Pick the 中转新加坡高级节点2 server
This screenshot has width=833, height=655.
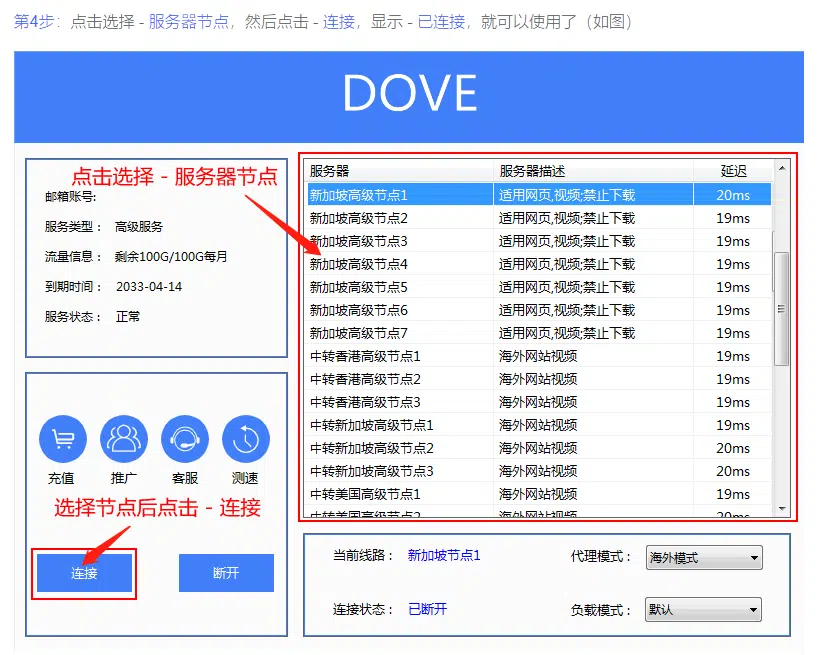pyautogui.click(x=400, y=448)
